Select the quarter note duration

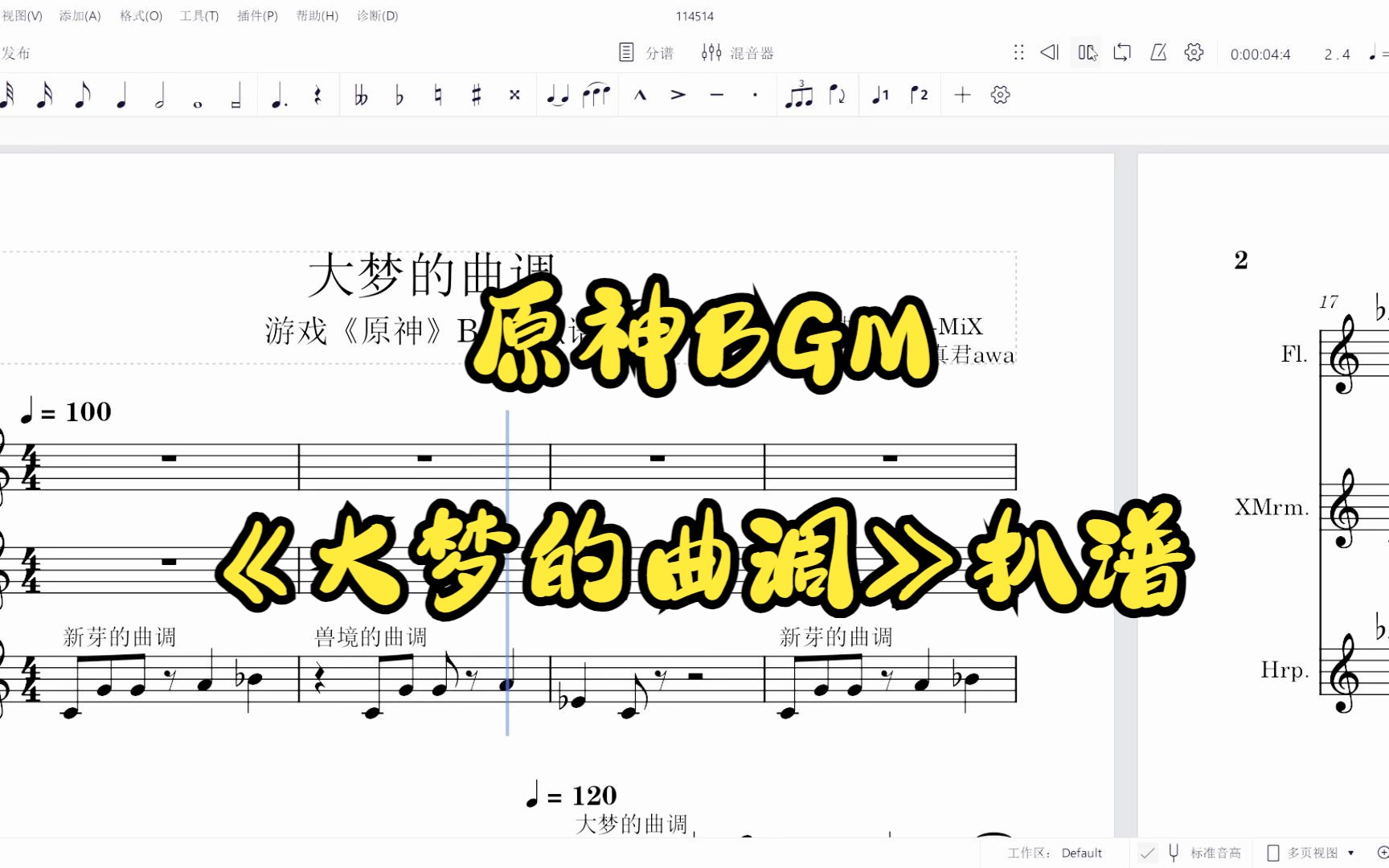121,95
